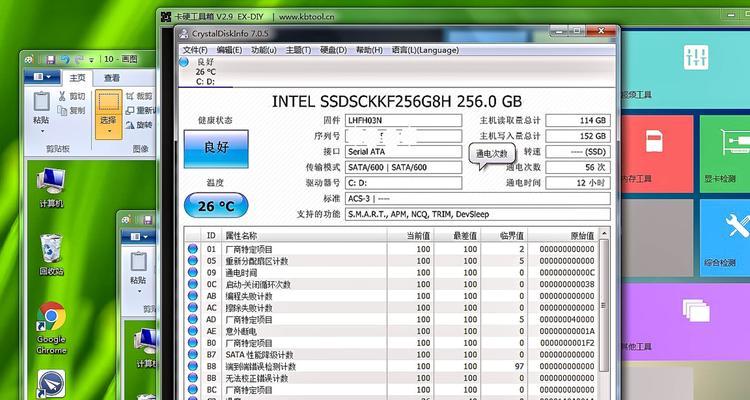This screenshot has width=750, height=400.
Task: Select the row 启动-关闭循环次数
Action: [x=392, y=284]
